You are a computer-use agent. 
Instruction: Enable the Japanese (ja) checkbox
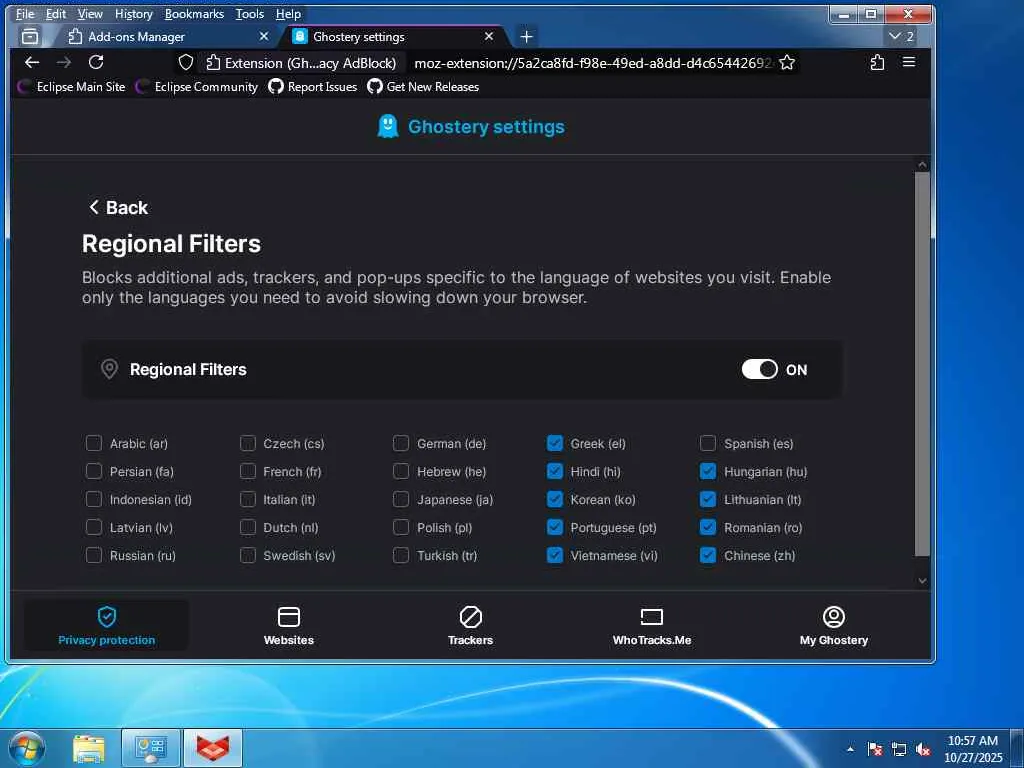401,500
